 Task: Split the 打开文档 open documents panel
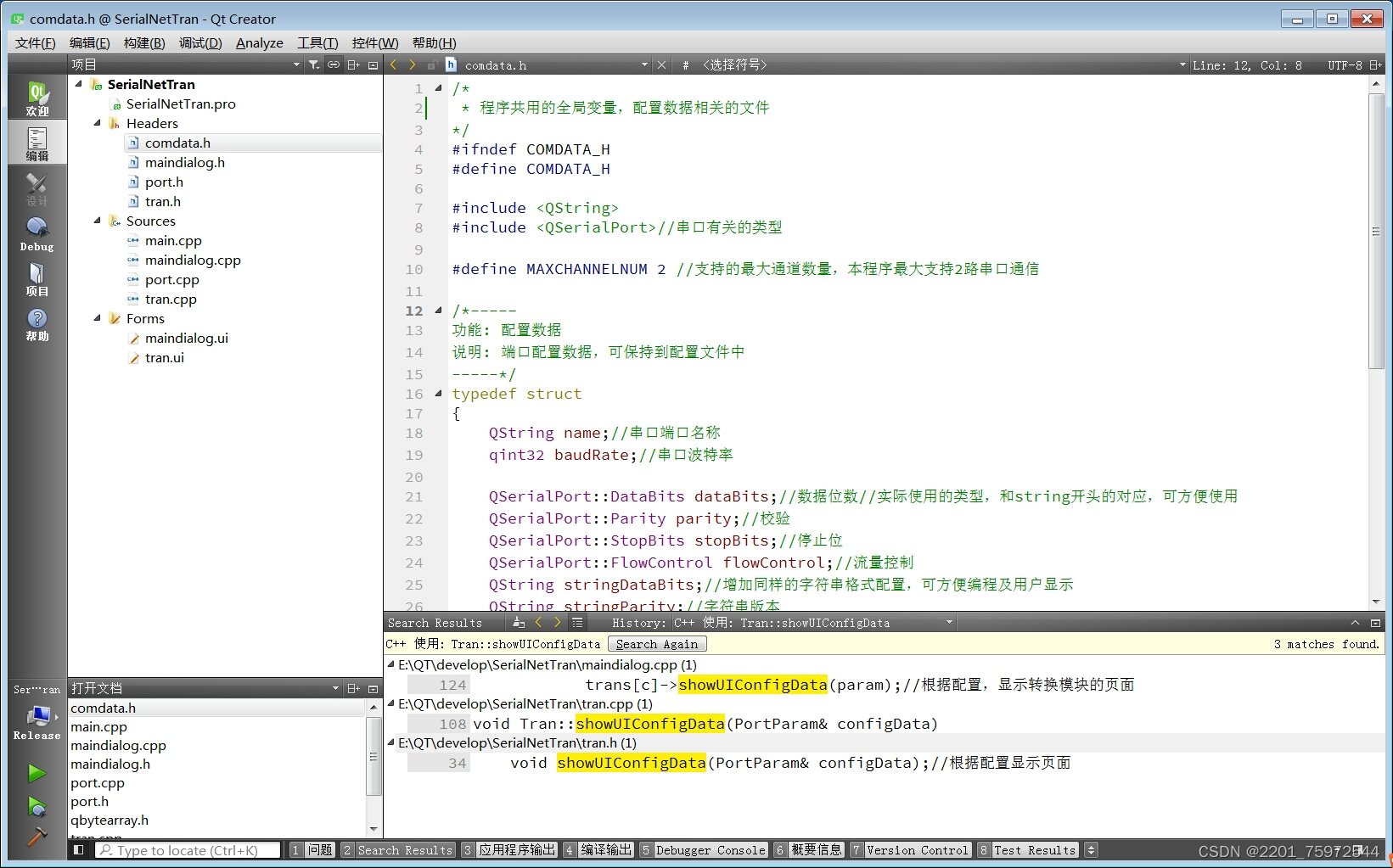pos(354,688)
